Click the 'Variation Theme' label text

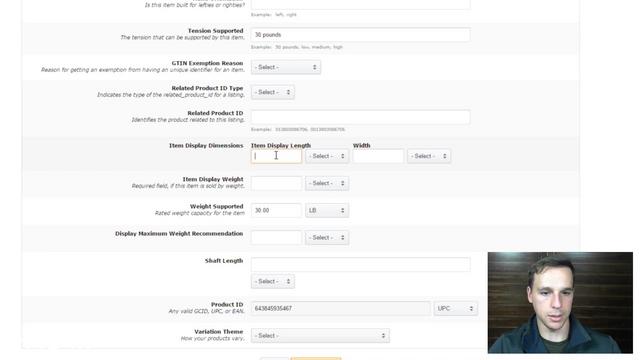point(218,332)
